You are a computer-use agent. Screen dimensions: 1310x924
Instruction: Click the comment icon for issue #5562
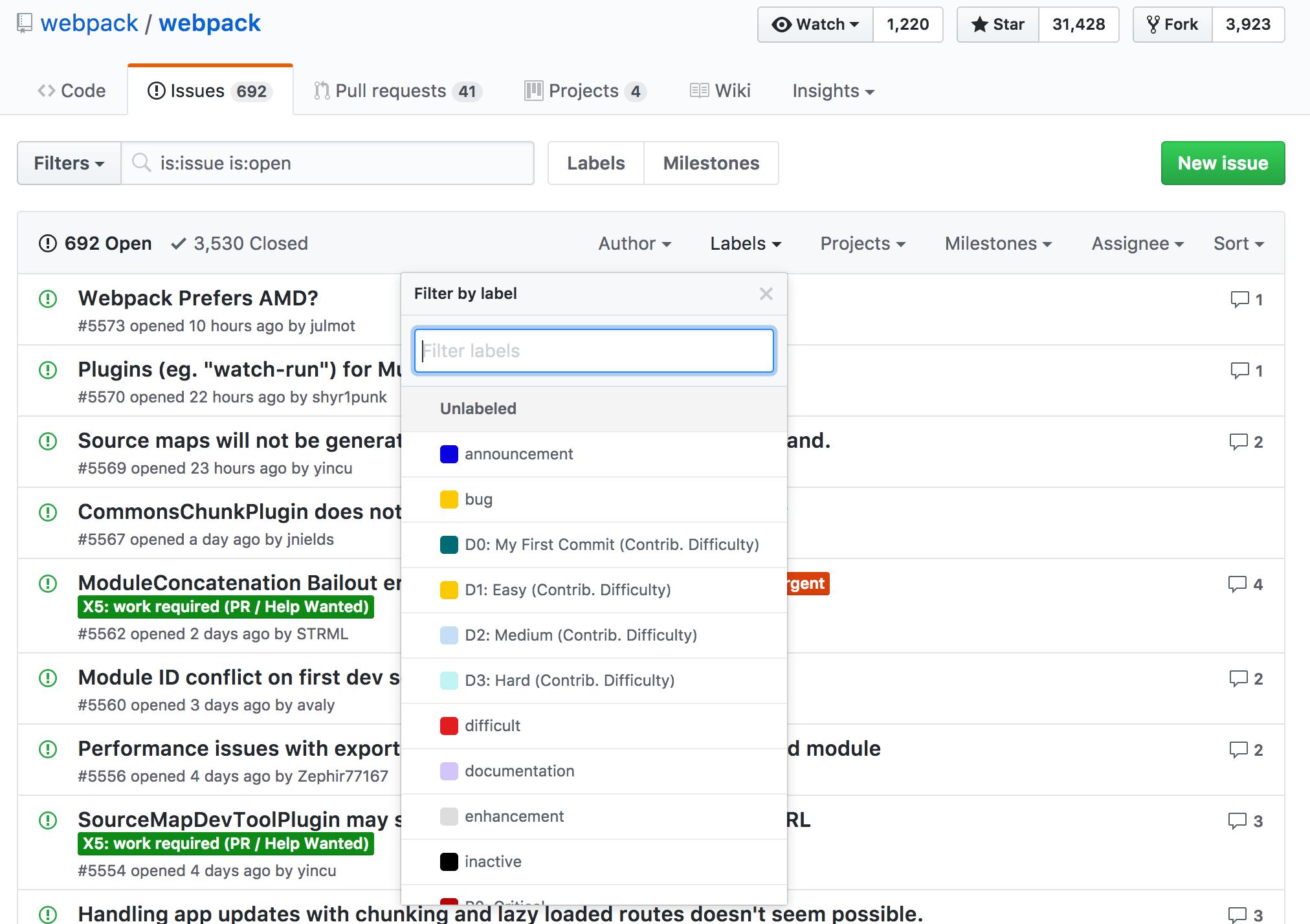(1238, 584)
